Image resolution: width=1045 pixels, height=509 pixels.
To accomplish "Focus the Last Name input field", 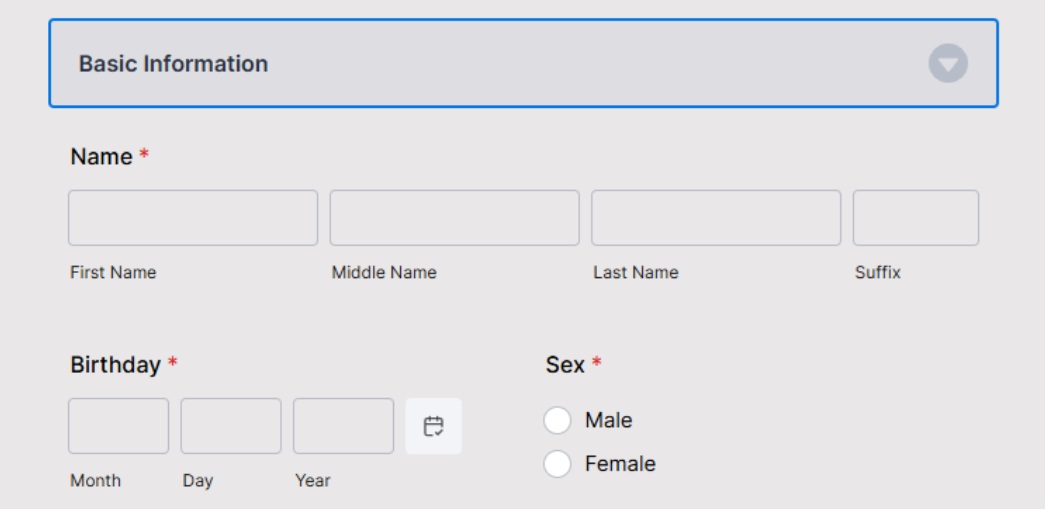I will pos(716,218).
